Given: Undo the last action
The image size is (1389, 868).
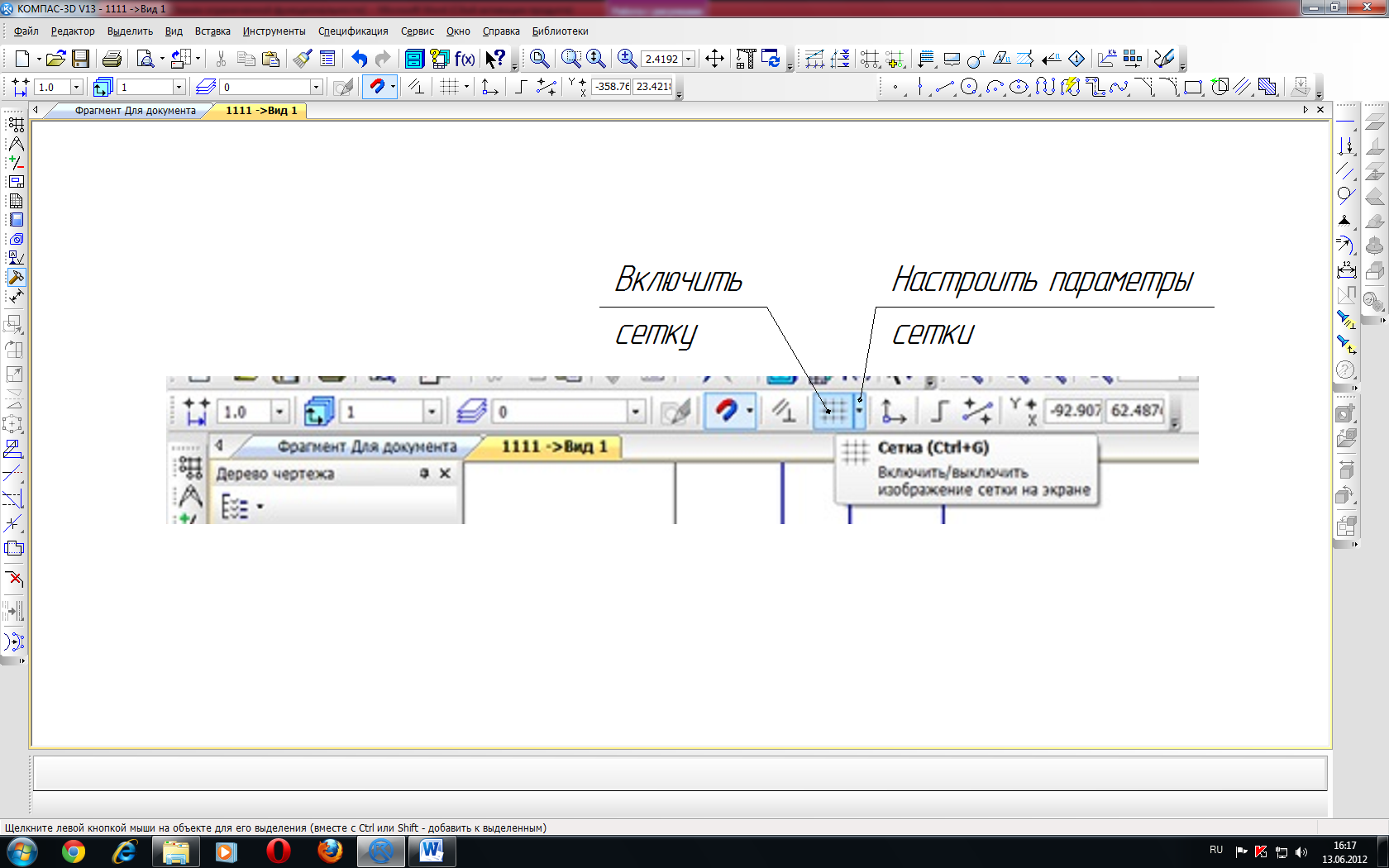Looking at the screenshot, I should [x=359, y=59].
